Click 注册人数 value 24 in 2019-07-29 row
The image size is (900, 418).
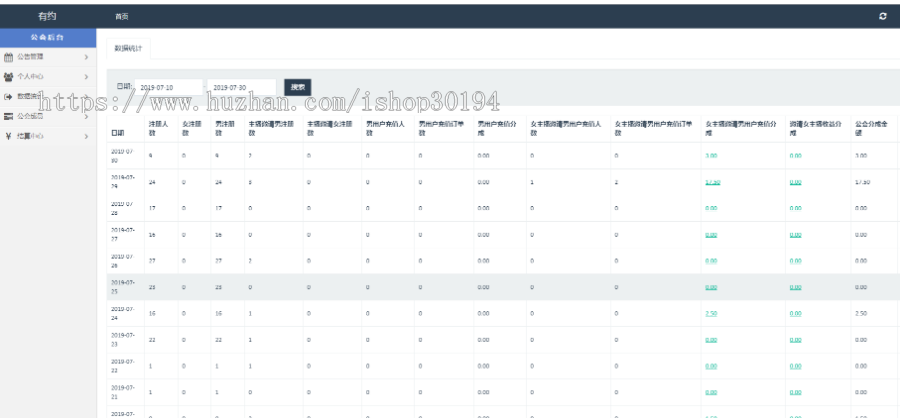click(152, 182)
